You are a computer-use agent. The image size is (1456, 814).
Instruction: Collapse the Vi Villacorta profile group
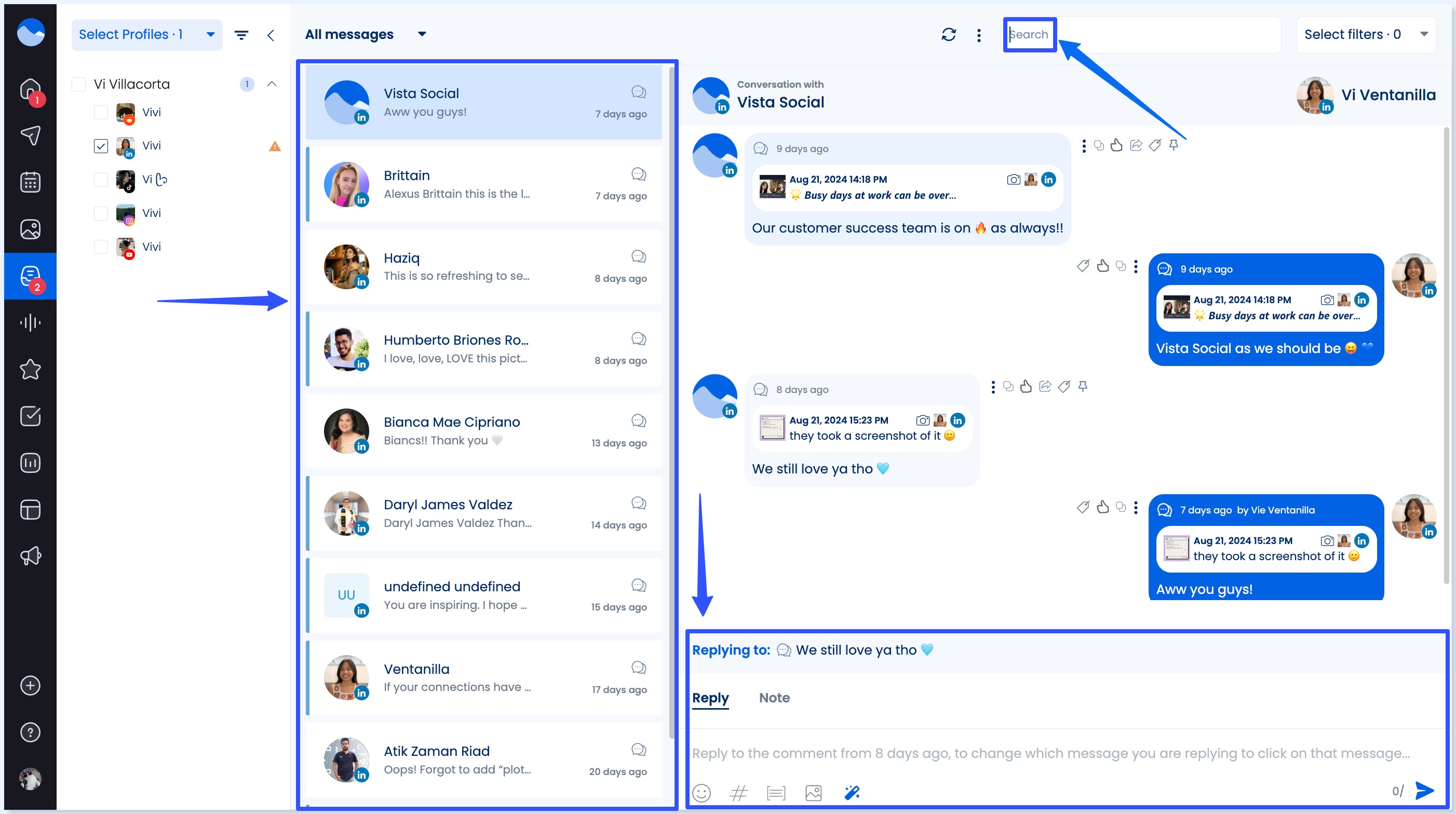click(x=272, y=84)
